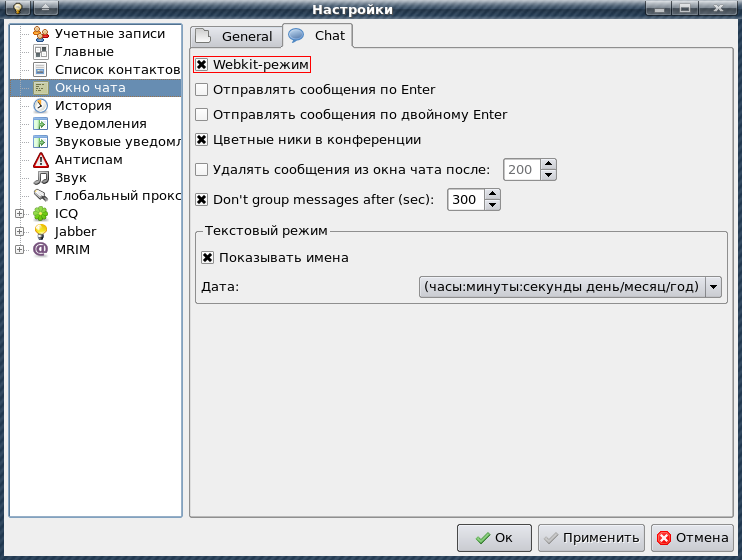
Task: Disable the Webkit-режим checkbox
Action: (202, 64)
